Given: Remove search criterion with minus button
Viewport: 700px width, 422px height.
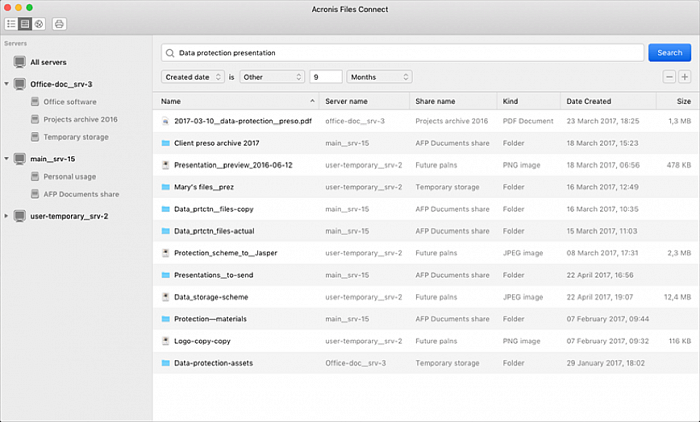Looking at the screenshot, I should click(669, 77).
